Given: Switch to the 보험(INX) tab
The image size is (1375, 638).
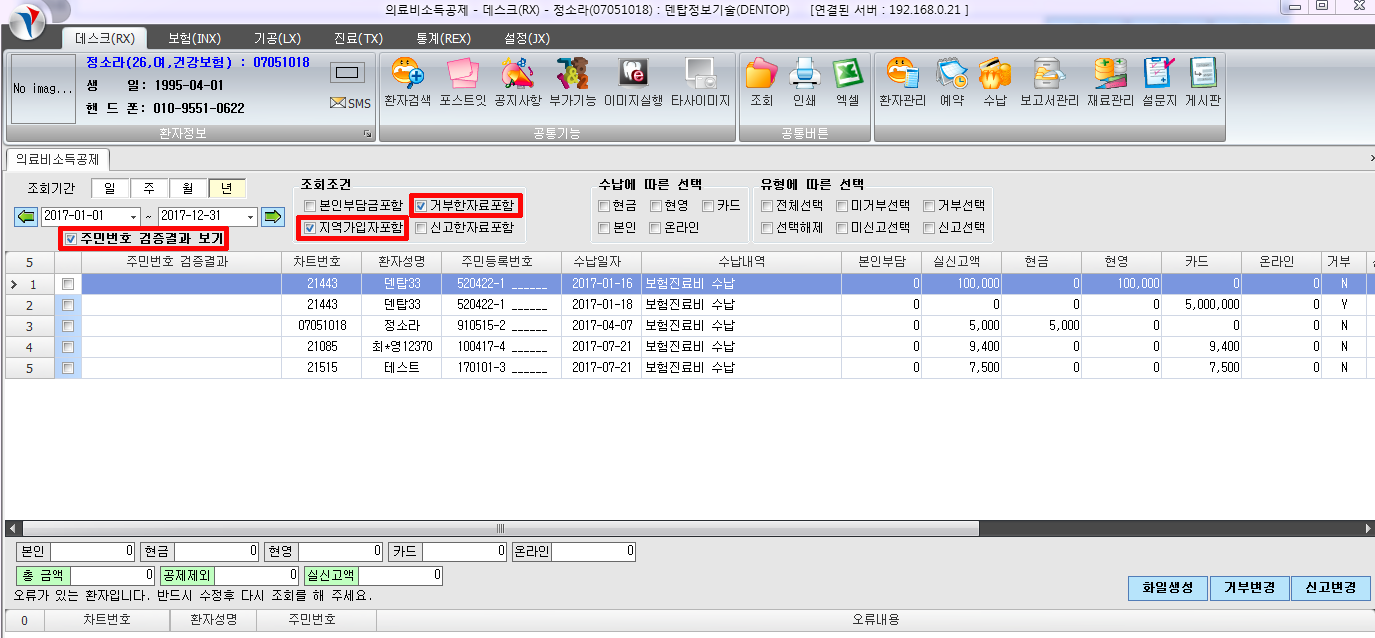Looking at the screenshot, I should 194,38.
